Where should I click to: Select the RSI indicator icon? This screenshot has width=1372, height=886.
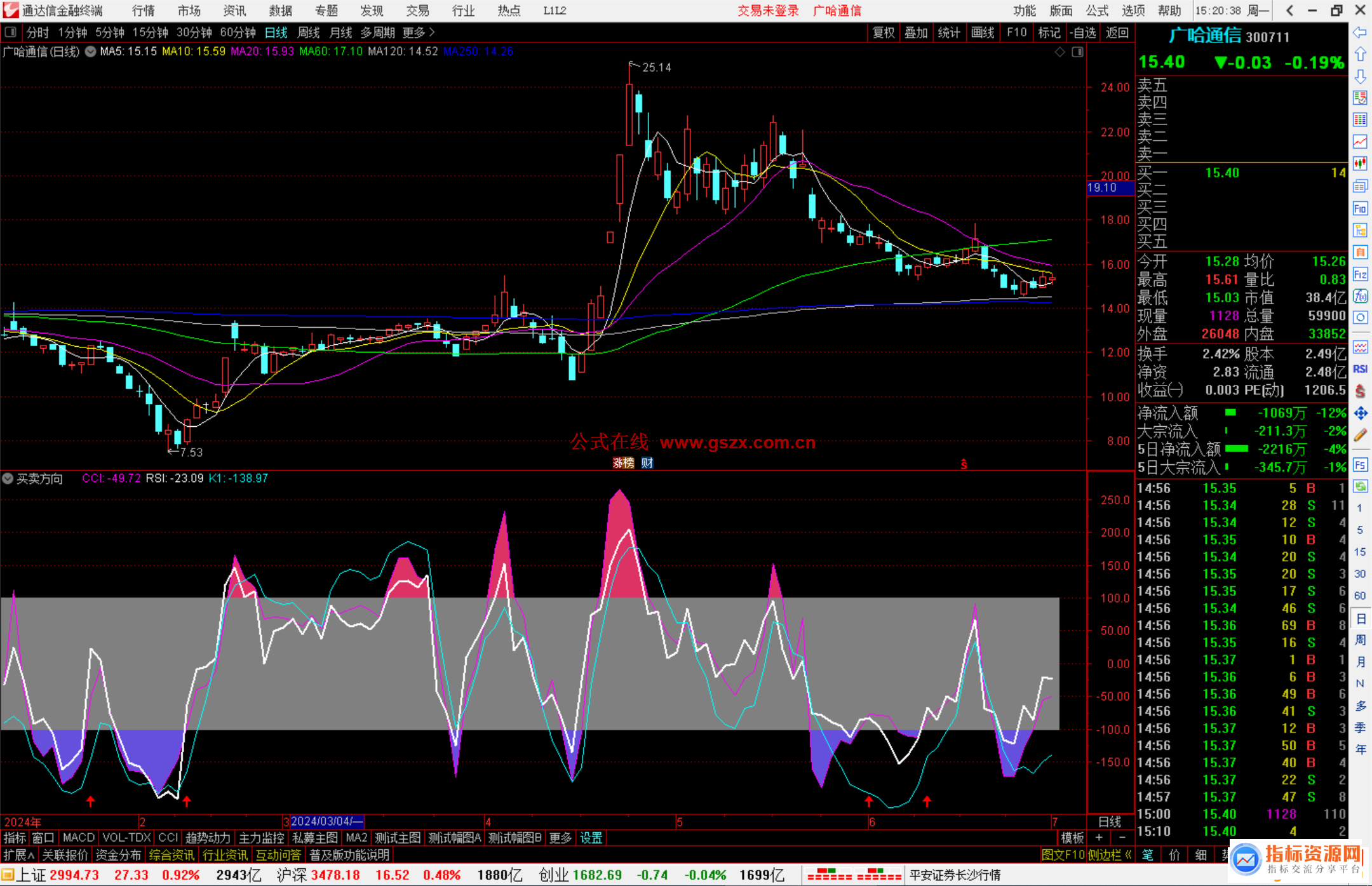coord(1360,369)
